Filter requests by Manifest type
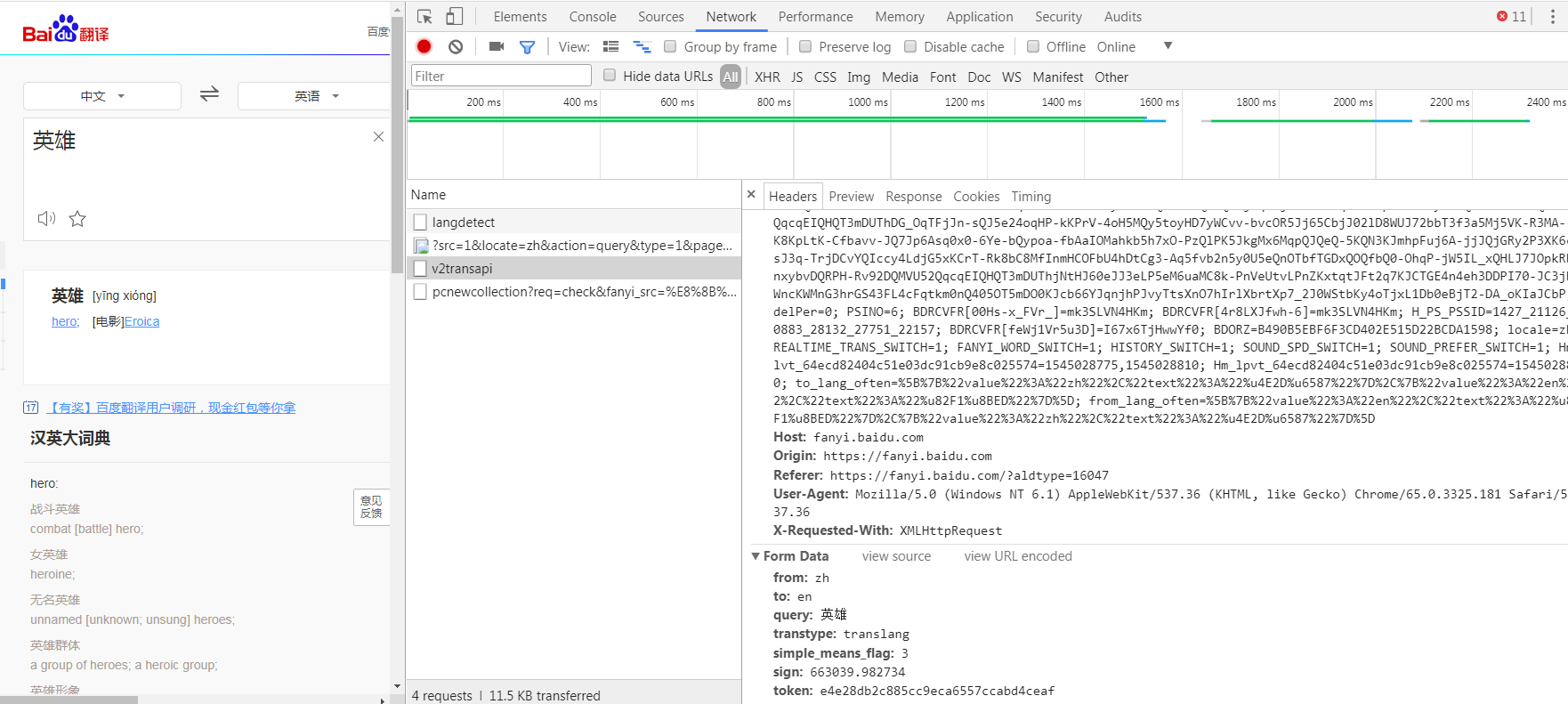The width and height of the screenshot is (1568, 704). [1058, 77]
